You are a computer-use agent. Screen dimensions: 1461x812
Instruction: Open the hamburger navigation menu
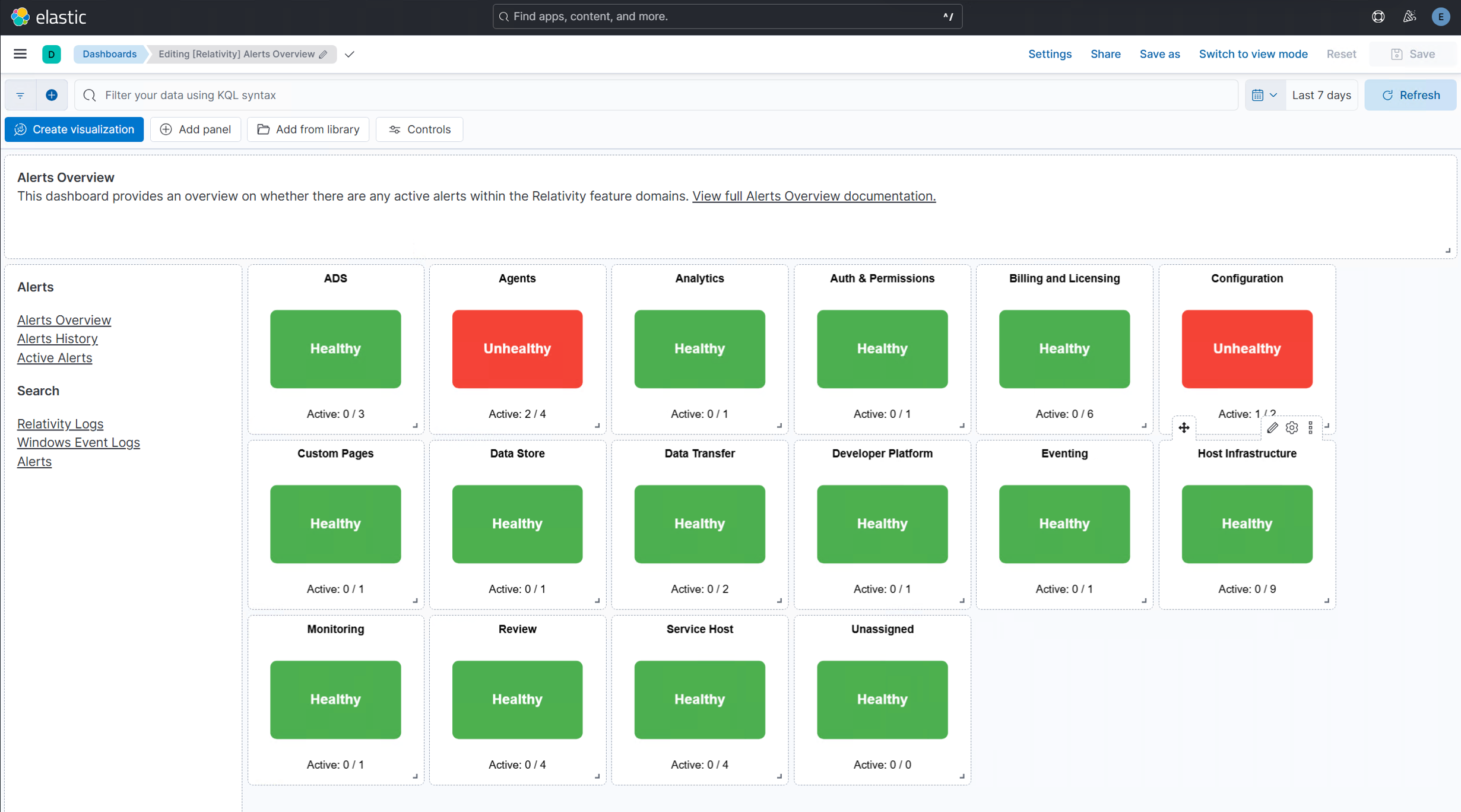20,54
